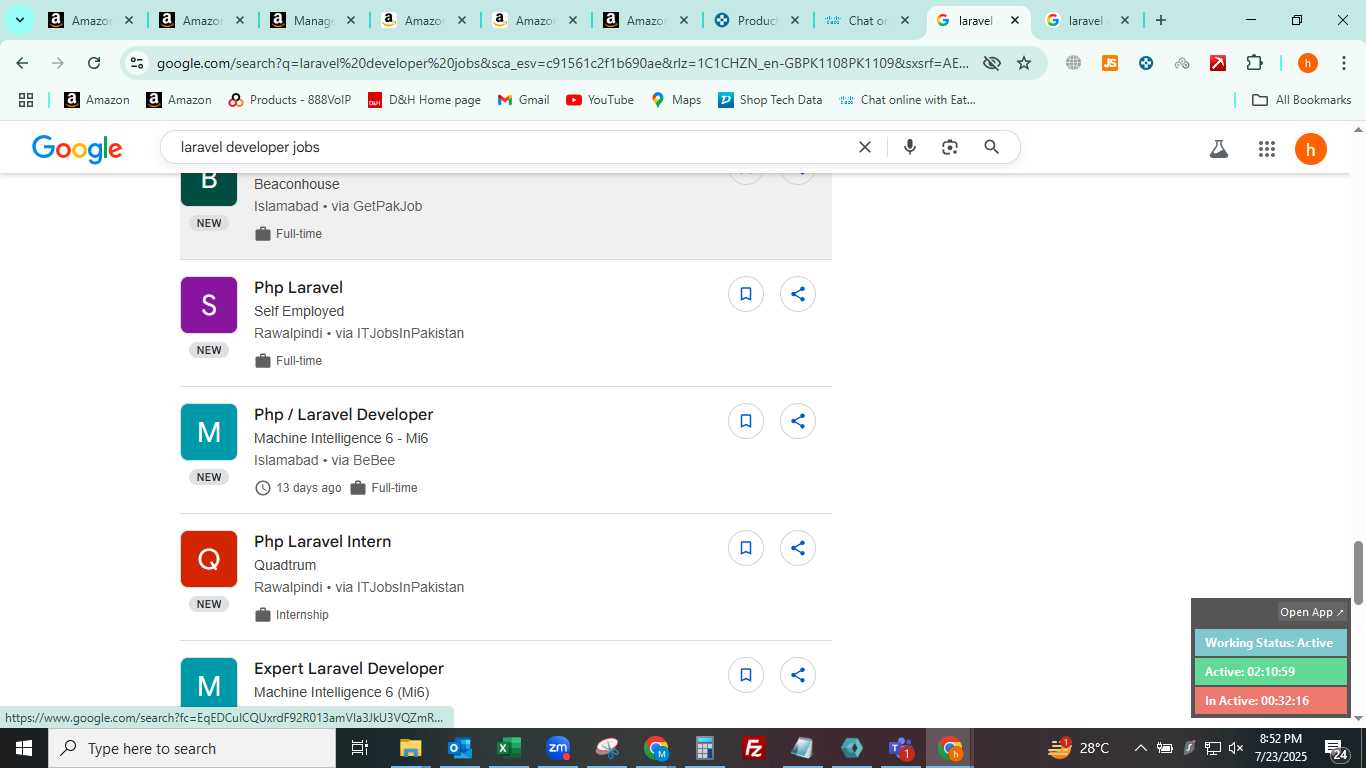Open Google Search Labs flask icon
Image resolution: width=1366 pixels, height=768 pixels.
[x=1218, y=149]
